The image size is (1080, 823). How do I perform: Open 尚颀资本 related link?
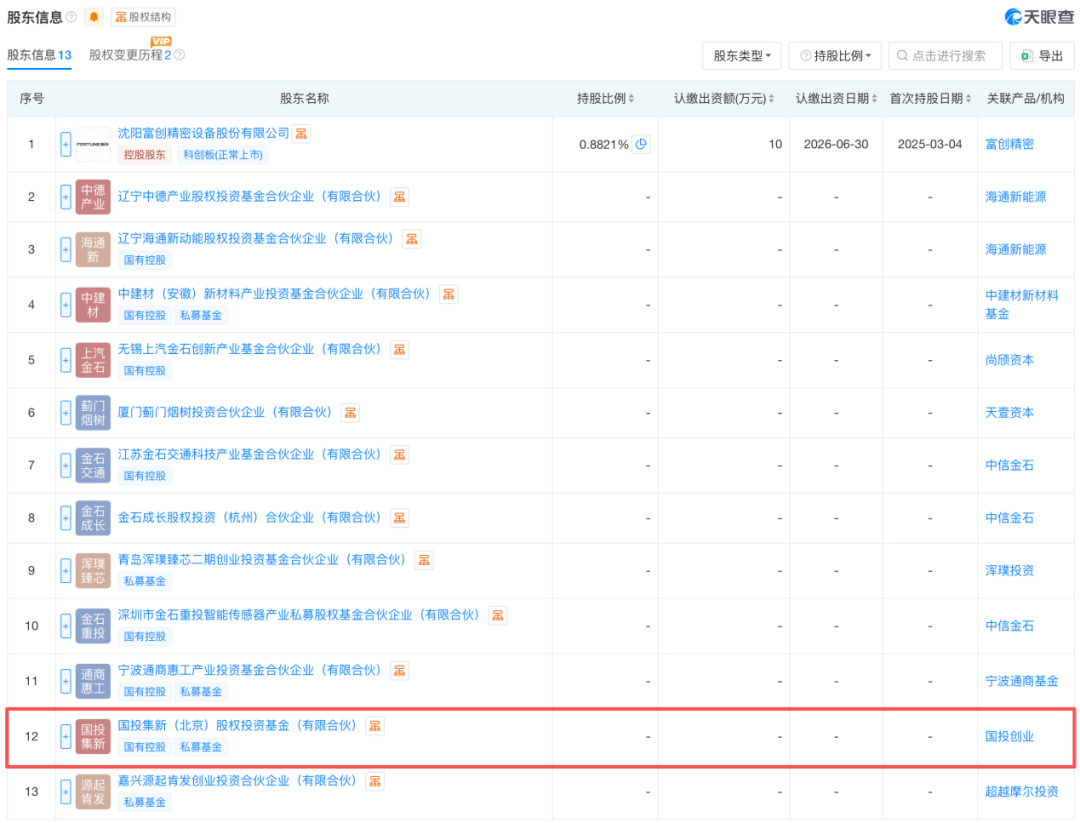1009,360
